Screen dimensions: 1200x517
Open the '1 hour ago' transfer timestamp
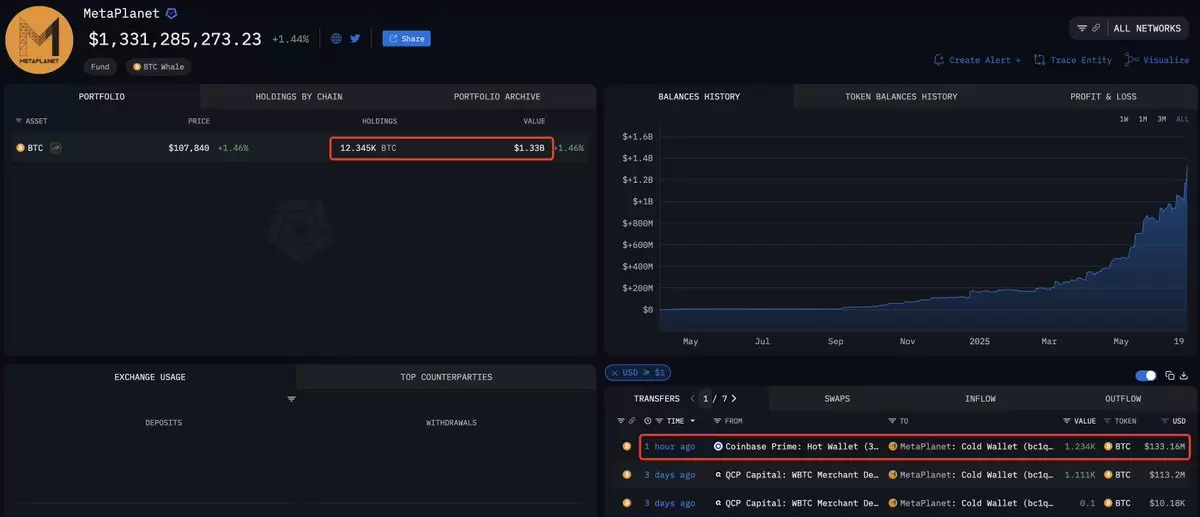click(670, 446)
